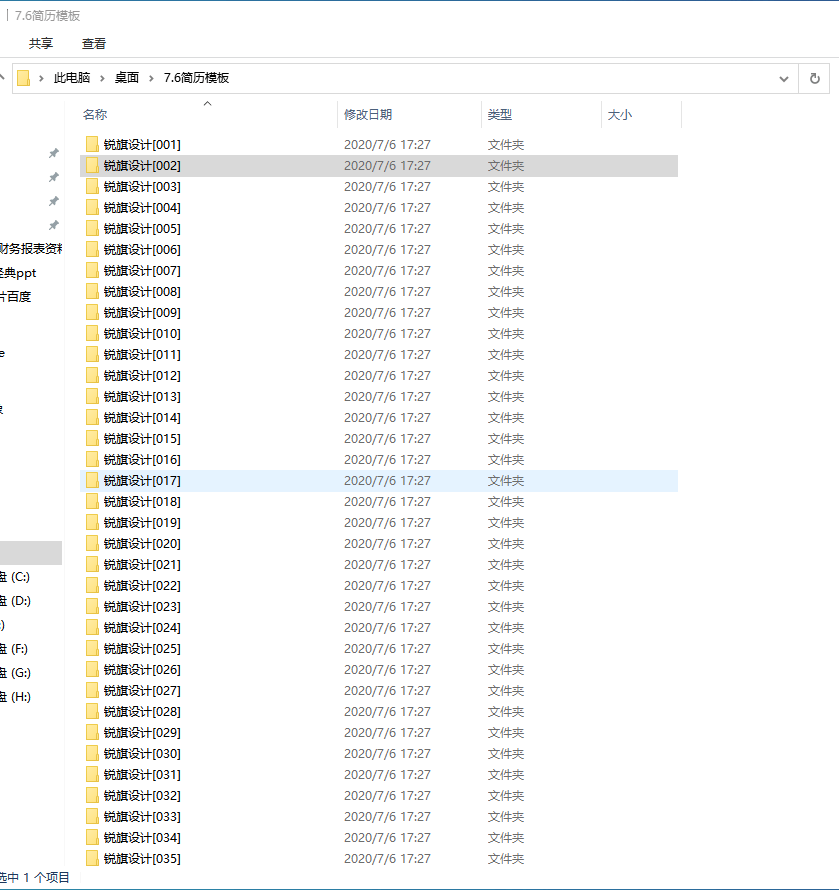Expand the chevron after 桌面 in path
Image resolution: width=839 pixels, height=890 pixels.
(151, 78)
